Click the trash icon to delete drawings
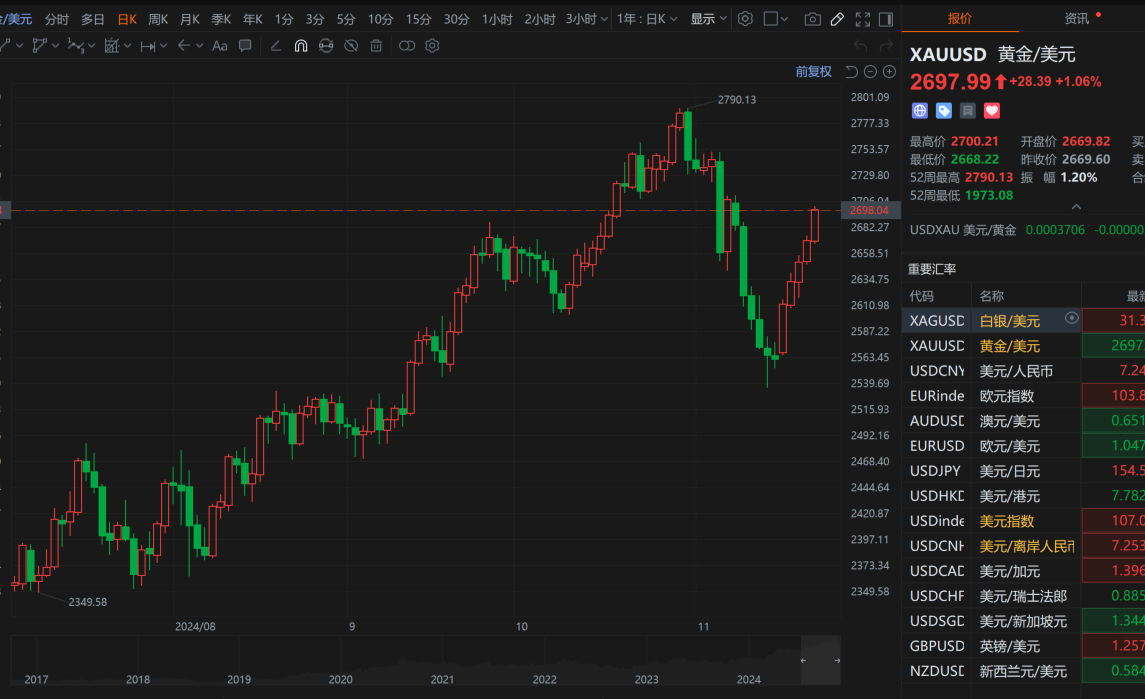Viewport: 1145px width, 699px height. (376, 46)
